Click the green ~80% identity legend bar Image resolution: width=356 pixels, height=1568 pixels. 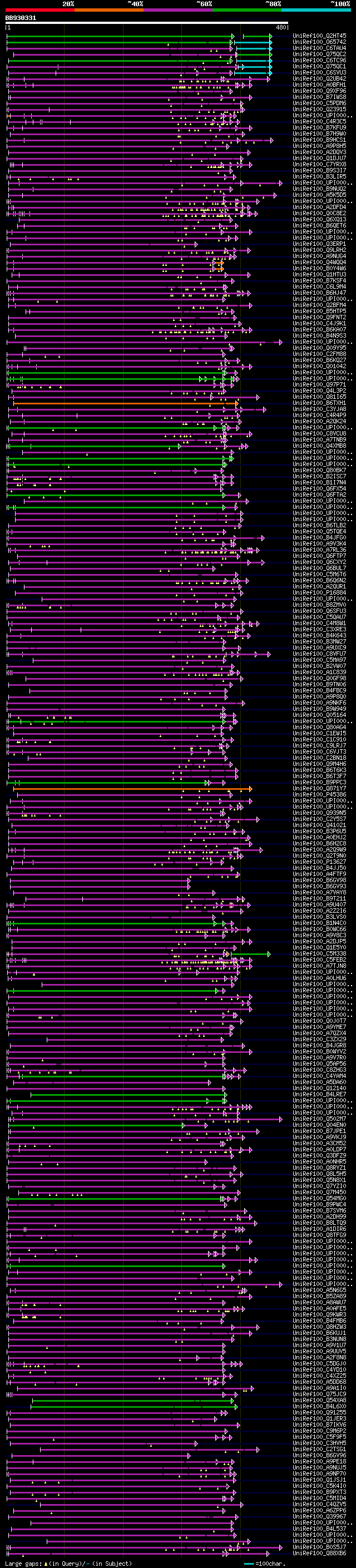click(x=247, y=11)
